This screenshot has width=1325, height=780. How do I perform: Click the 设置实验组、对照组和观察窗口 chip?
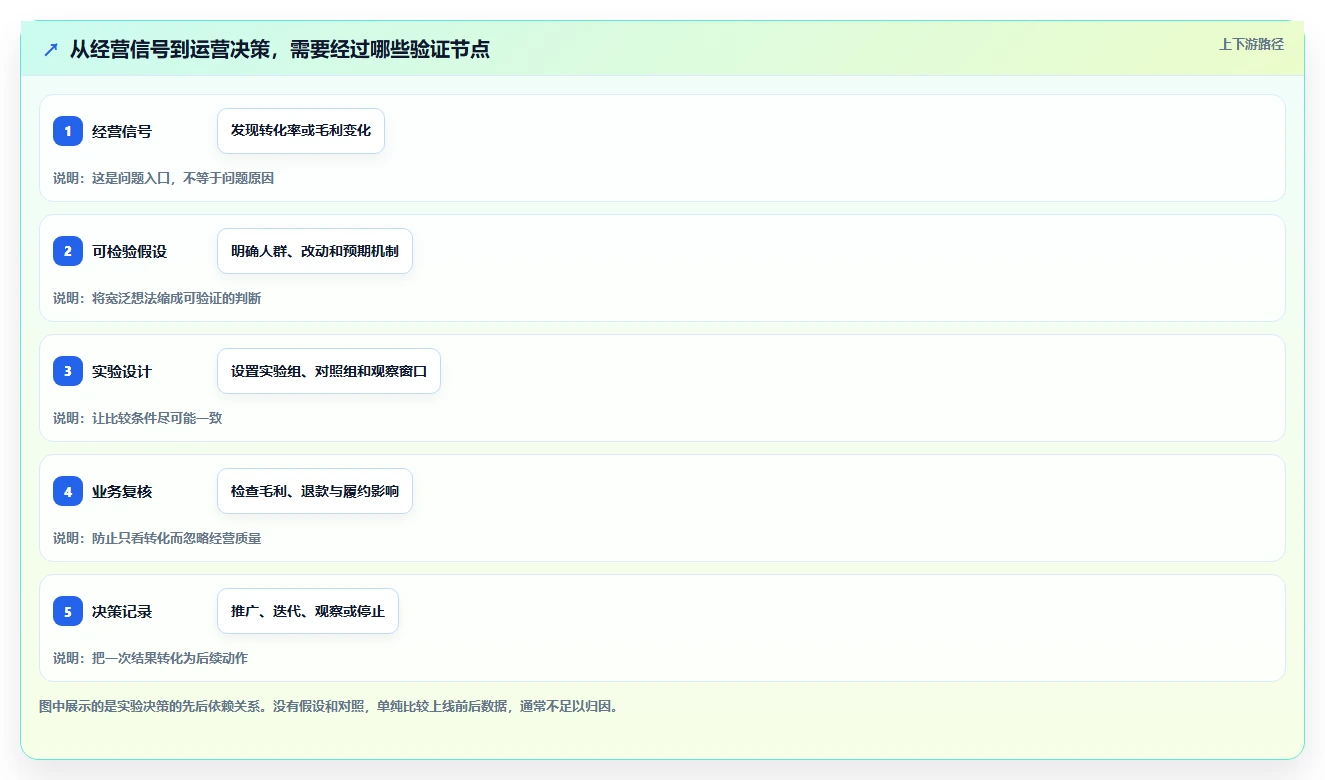tap(329, 371)
